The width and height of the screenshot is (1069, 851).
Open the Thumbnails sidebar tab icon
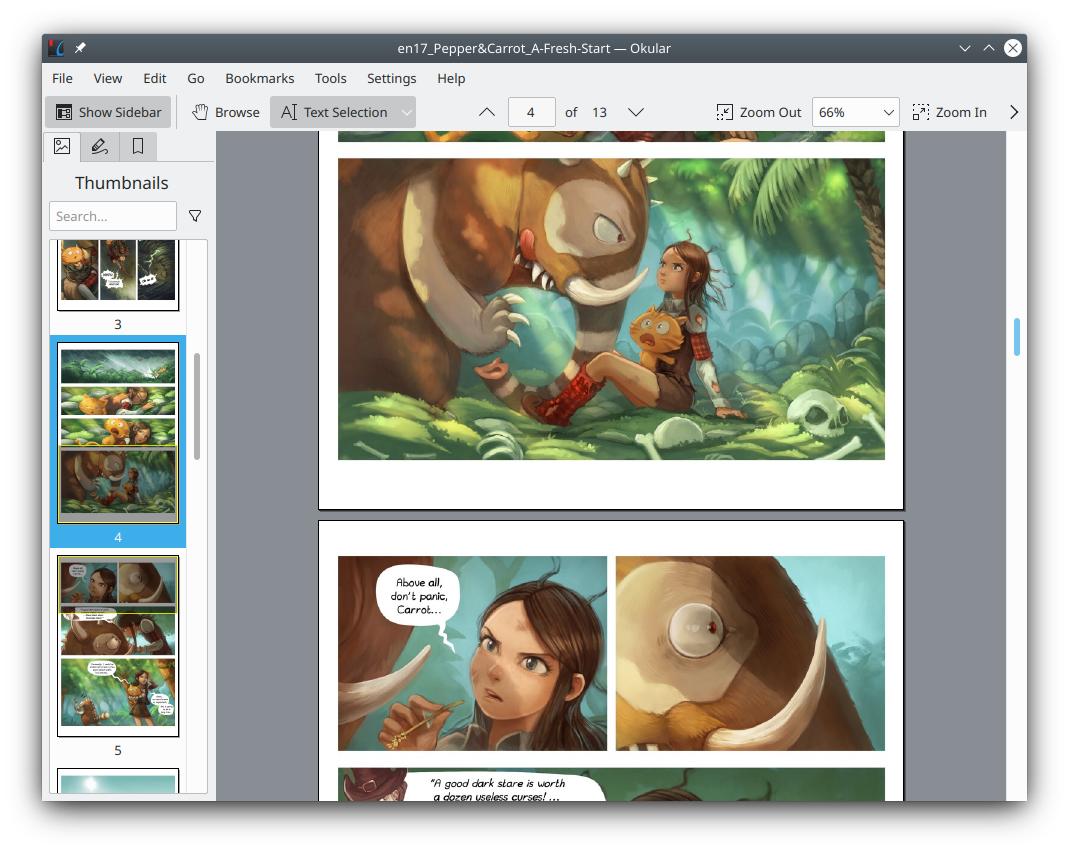[x=62, y=146]
